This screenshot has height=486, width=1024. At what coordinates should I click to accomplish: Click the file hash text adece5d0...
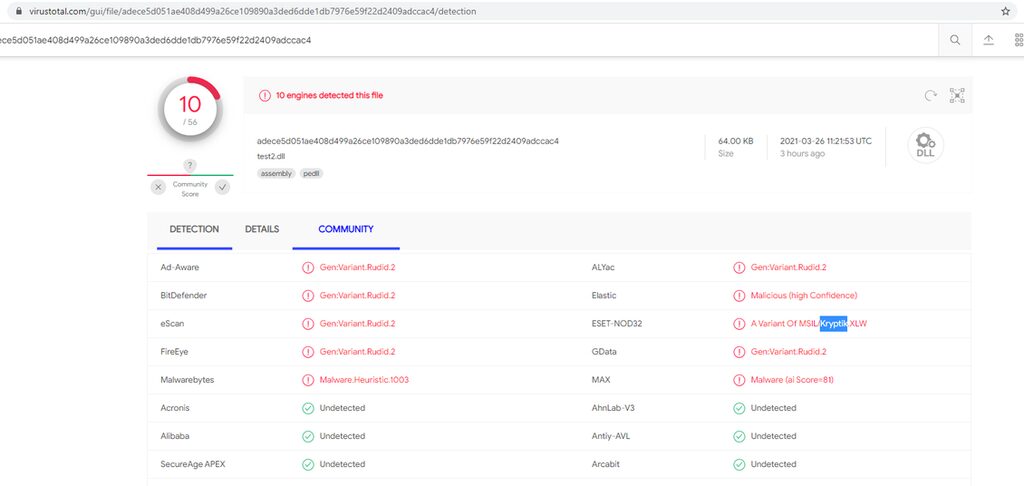coord(408,141)
